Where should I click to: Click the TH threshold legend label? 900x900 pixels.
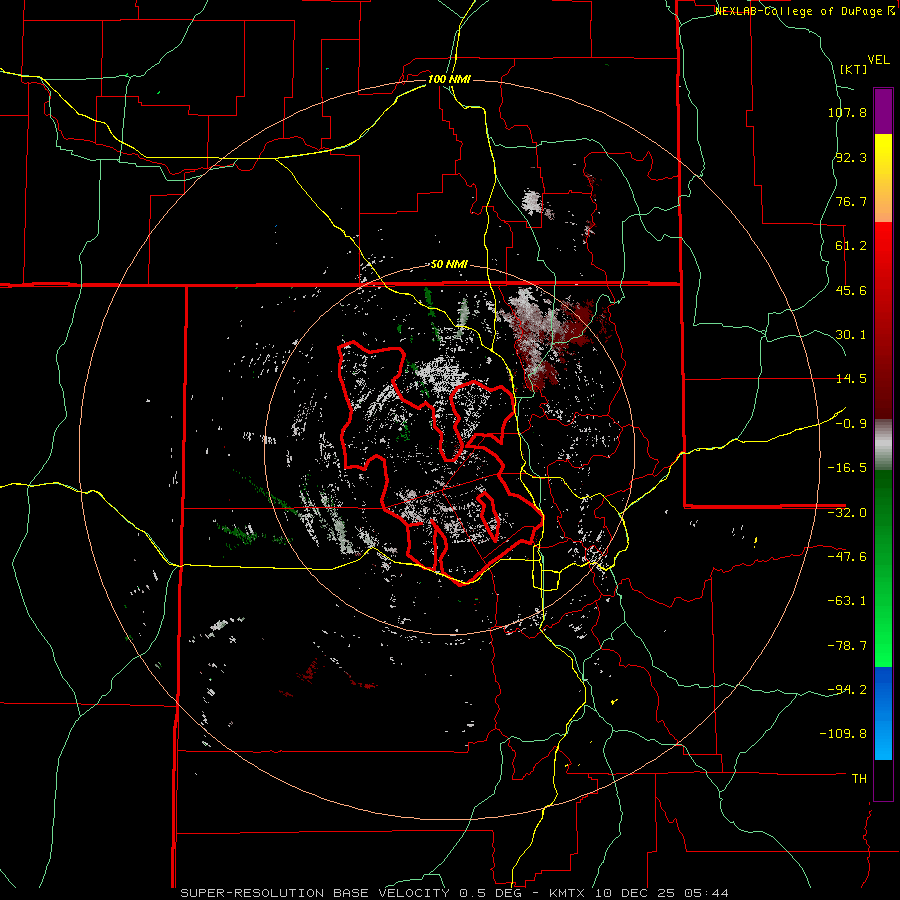coord(859,779)
